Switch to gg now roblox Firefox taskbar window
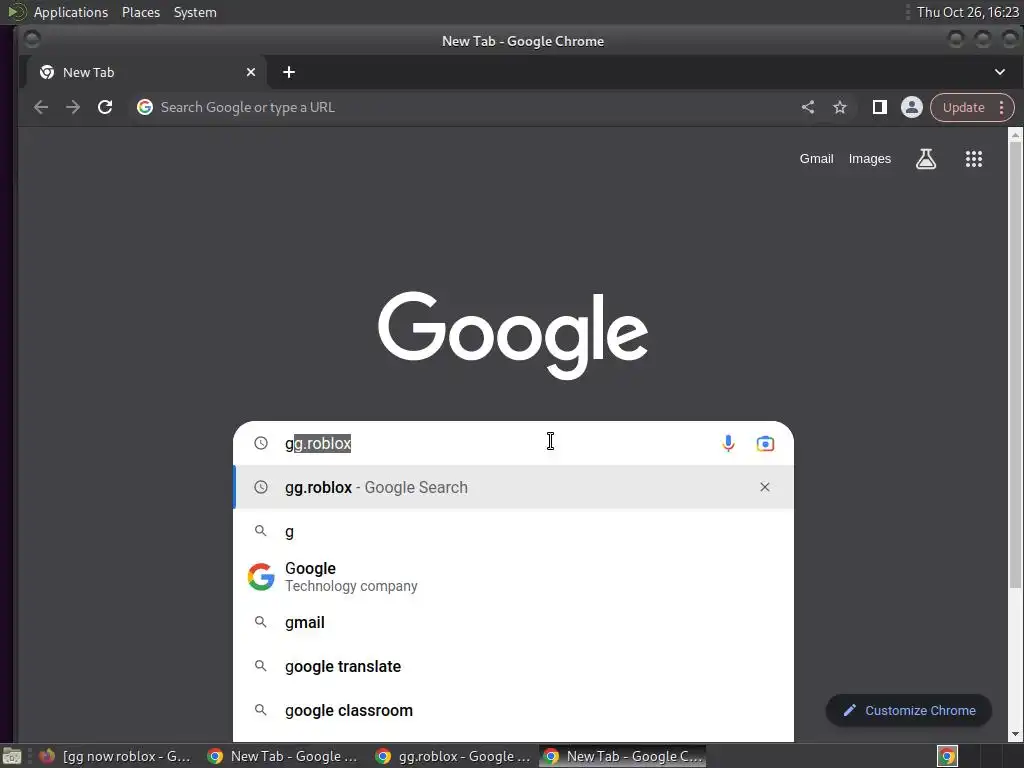1024x768 pixels. (x=115, y=756)
